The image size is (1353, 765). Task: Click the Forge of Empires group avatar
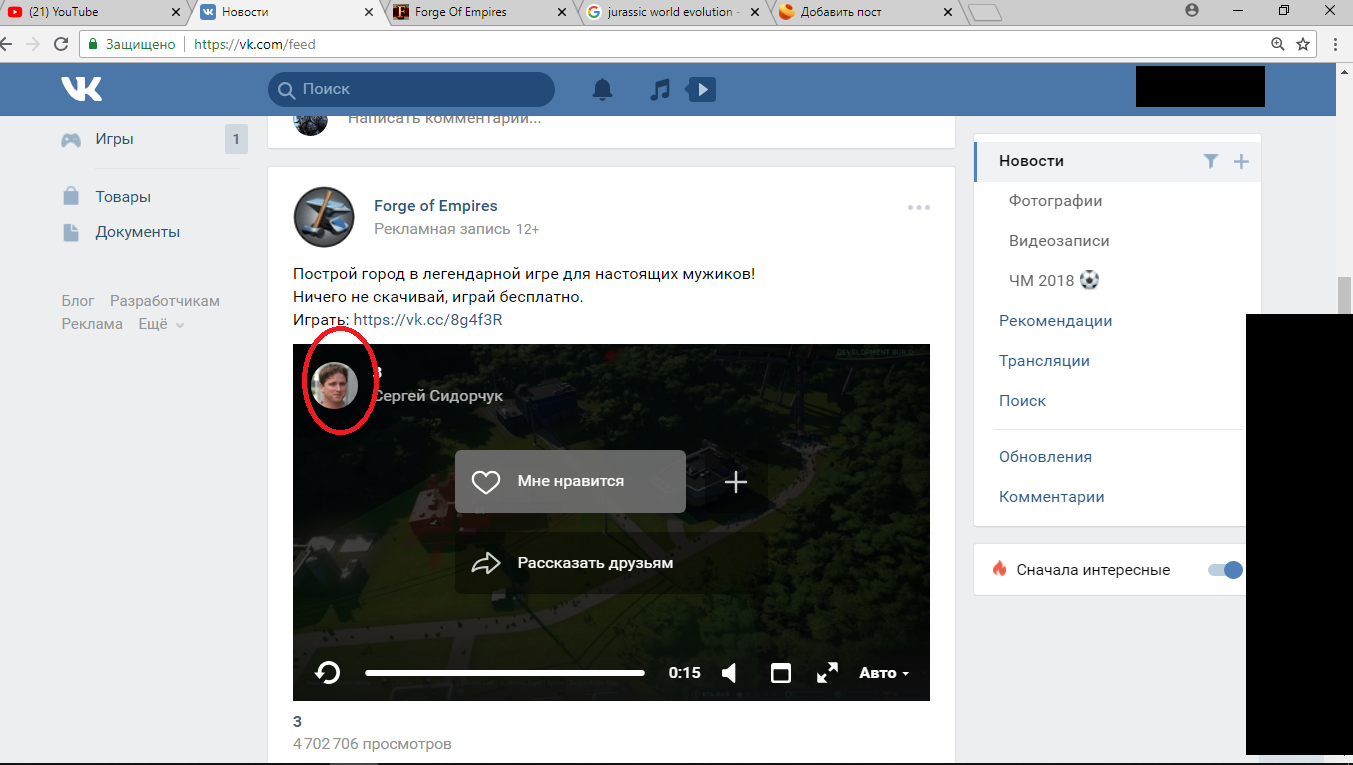(x=324, y=217)
